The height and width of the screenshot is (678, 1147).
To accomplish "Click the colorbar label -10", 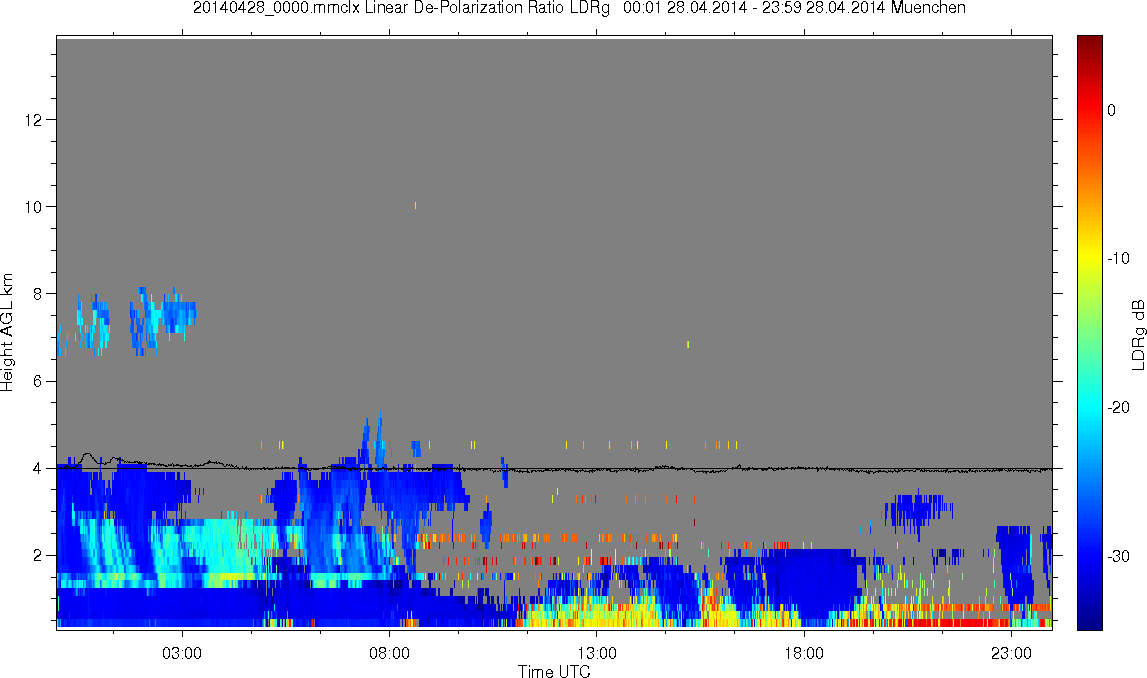I will [x=1118, y=258].
